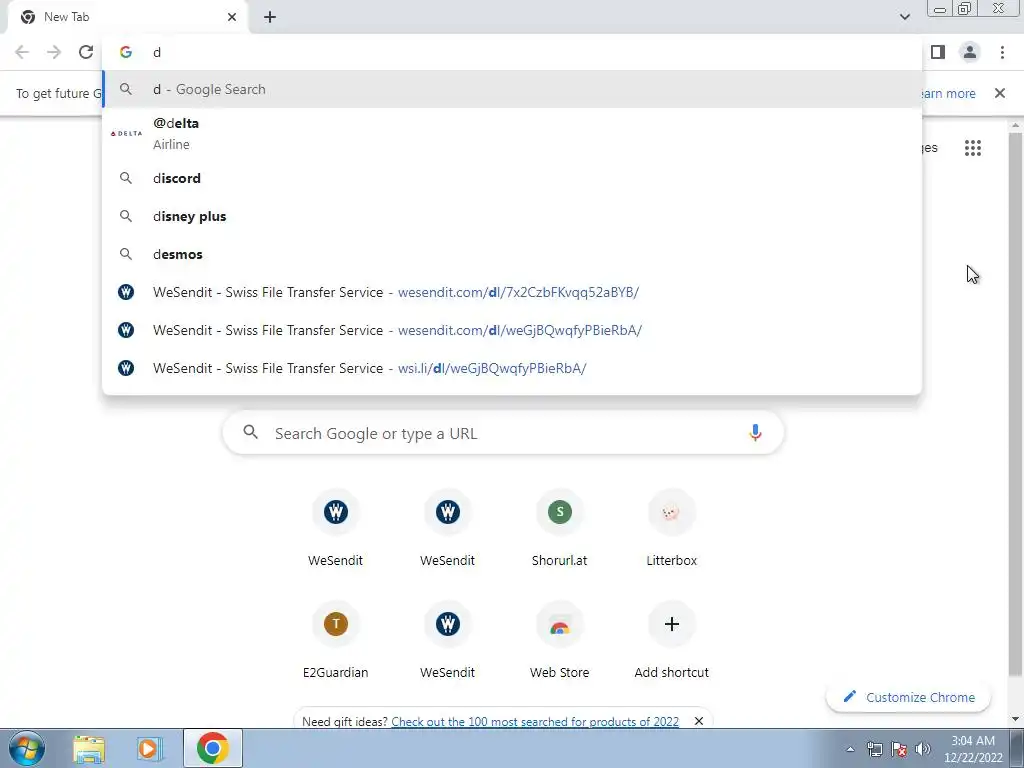This screenshot has height=768, width=1024.
Task: Click the Chrome taskbar icon
Action: pos(213,748)
